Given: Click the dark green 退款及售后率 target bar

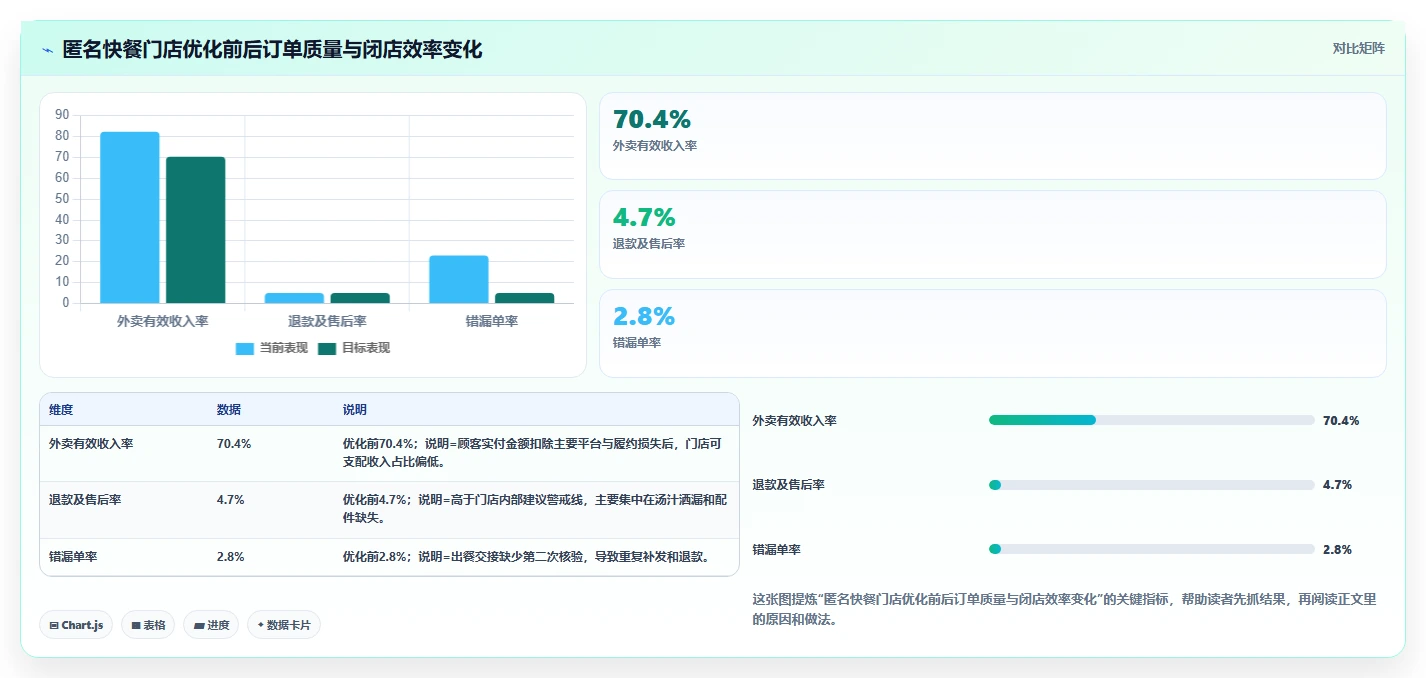Looking at the screenshot, I should 360,298.
